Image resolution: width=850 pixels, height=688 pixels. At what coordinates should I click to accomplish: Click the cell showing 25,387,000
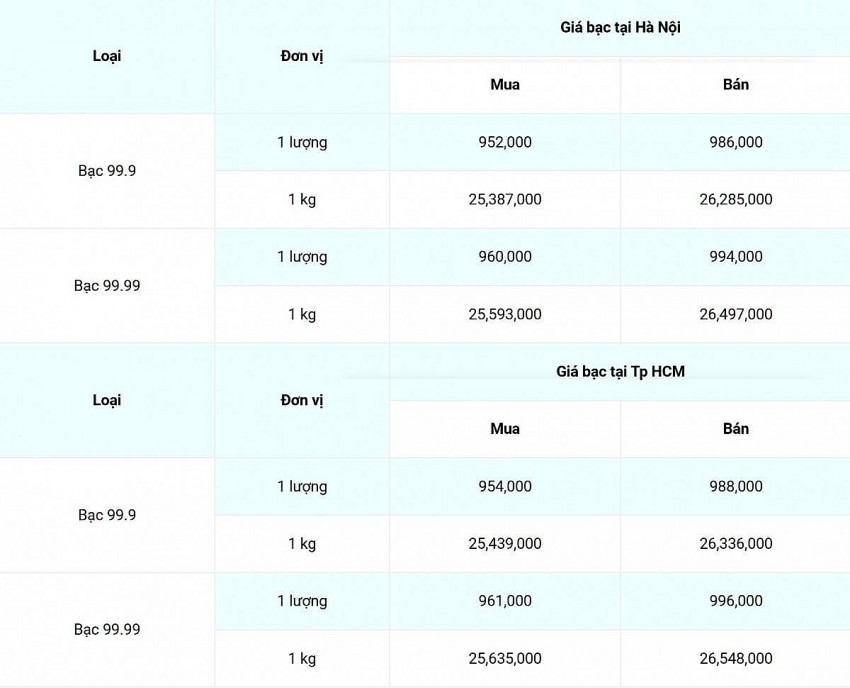pos(505,199)
